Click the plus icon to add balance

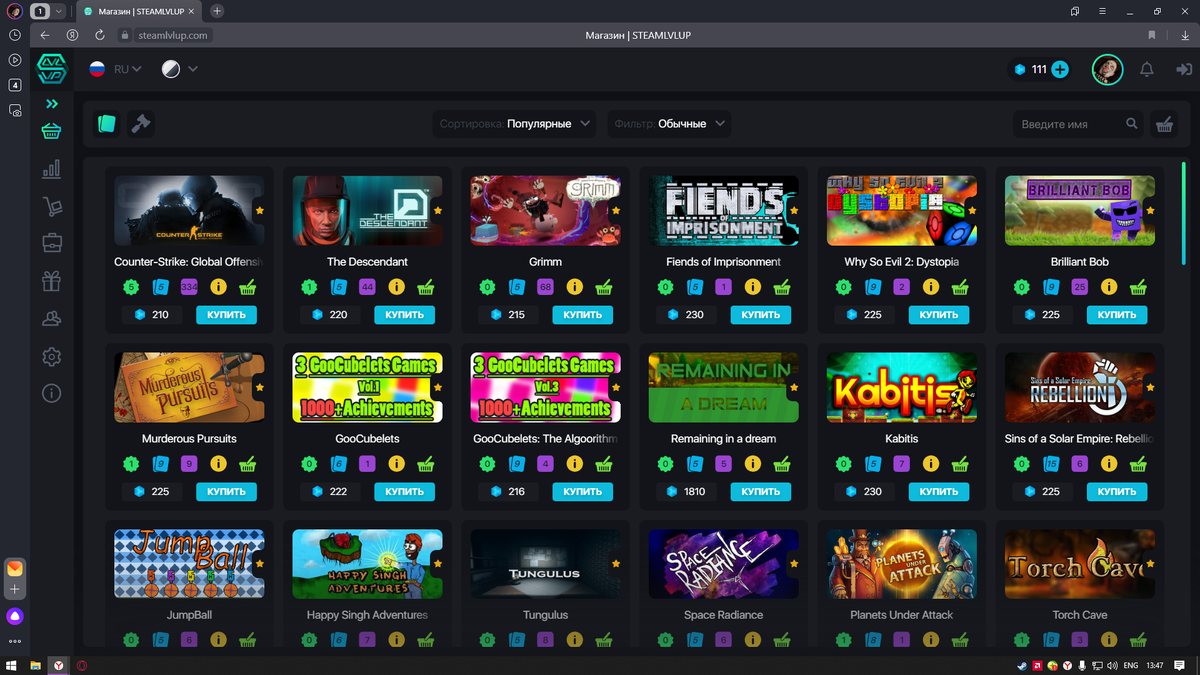tap(1060, 70)
